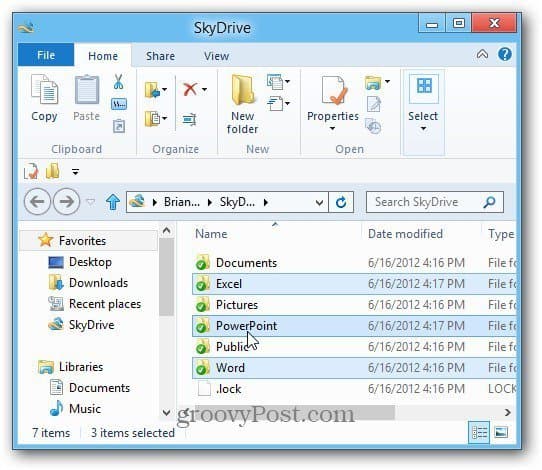
Task: Click the Edit document icon
Action: [373, 104]
